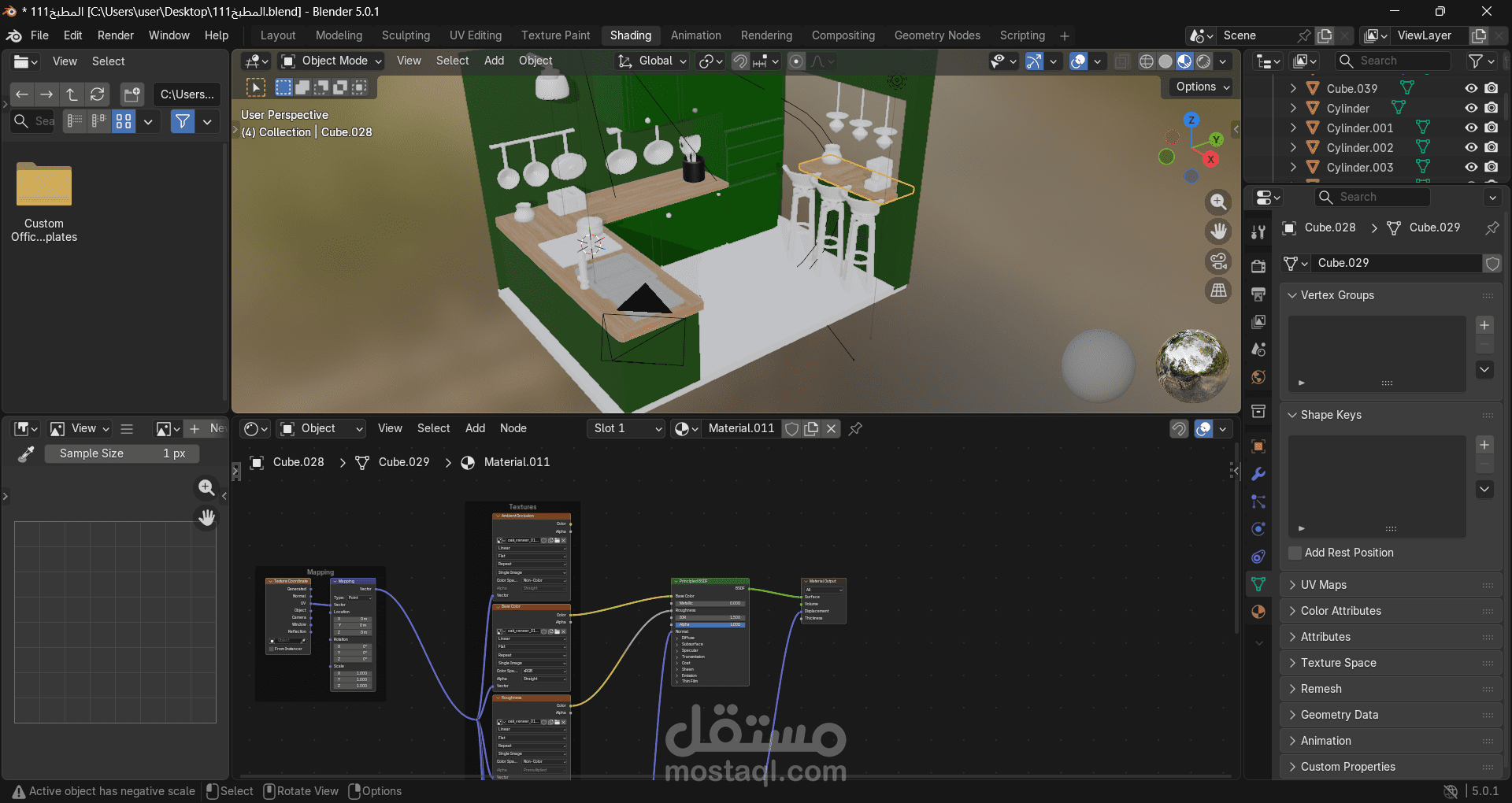
Task: Open the node editor Node menu
Action: [x=513, y=428]
